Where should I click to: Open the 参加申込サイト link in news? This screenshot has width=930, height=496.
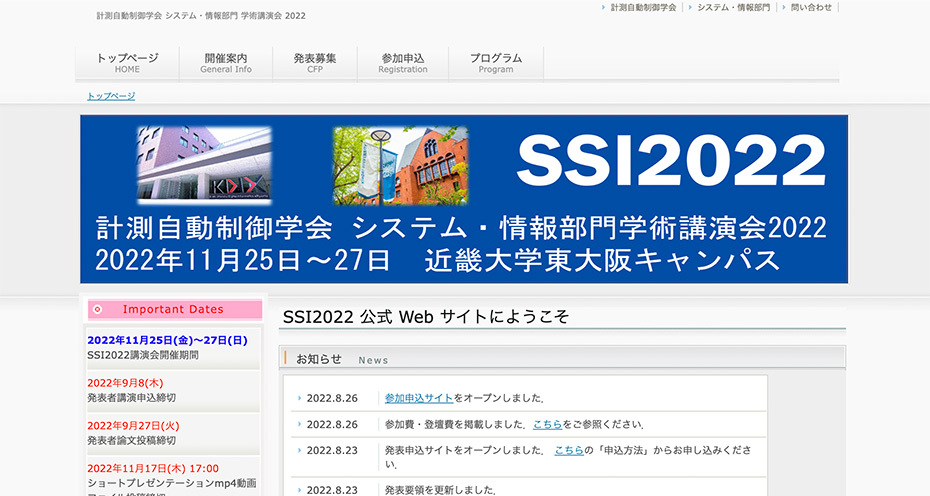point(419,398)
